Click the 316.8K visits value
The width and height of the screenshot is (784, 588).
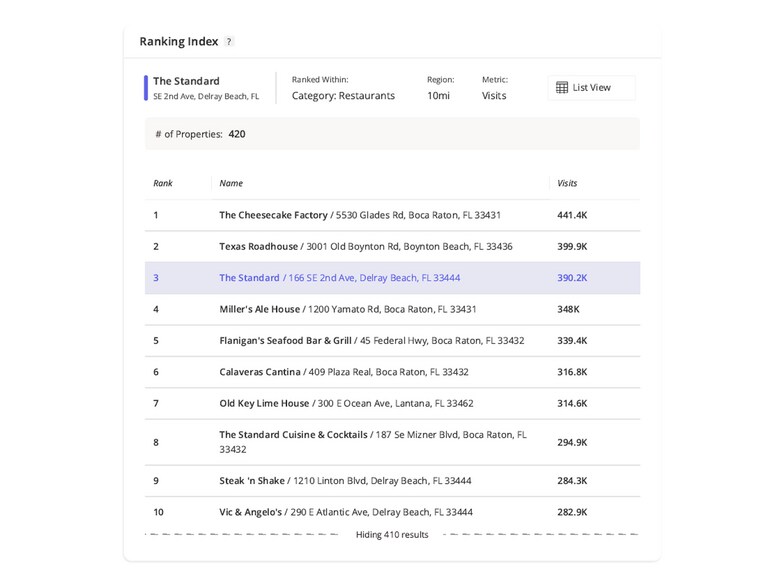tap(572, 372)
